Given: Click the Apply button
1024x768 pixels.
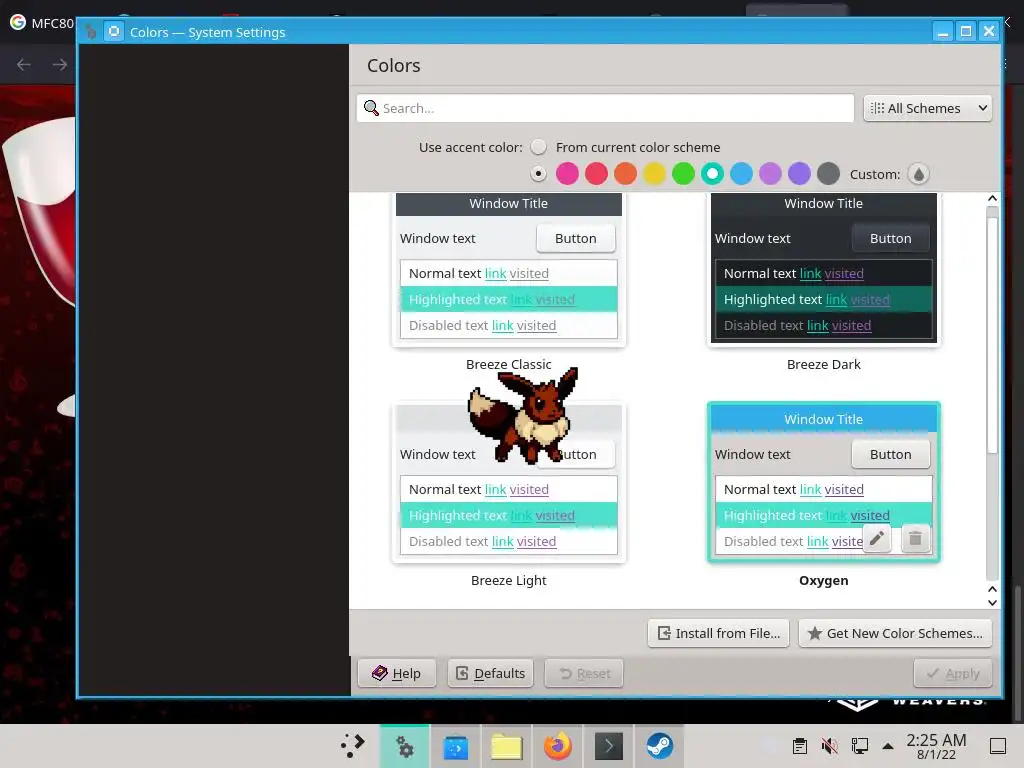Looking at the screenshot, I should point(953,673).
